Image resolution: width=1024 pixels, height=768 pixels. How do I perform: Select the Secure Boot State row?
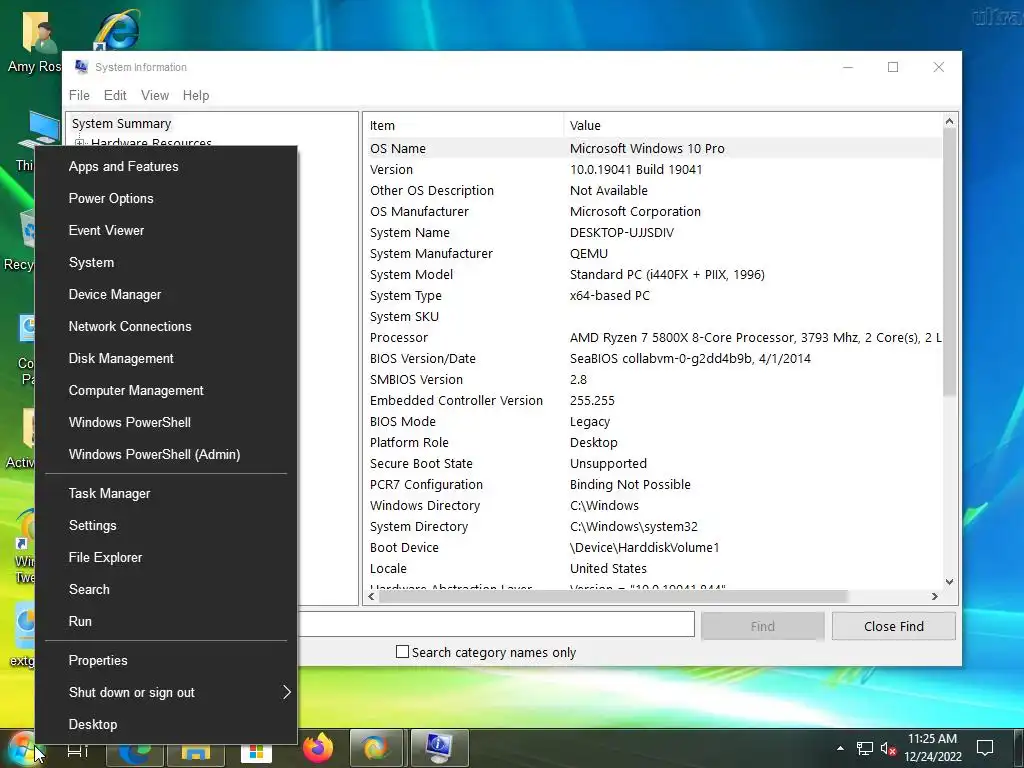tap(653, 464)
